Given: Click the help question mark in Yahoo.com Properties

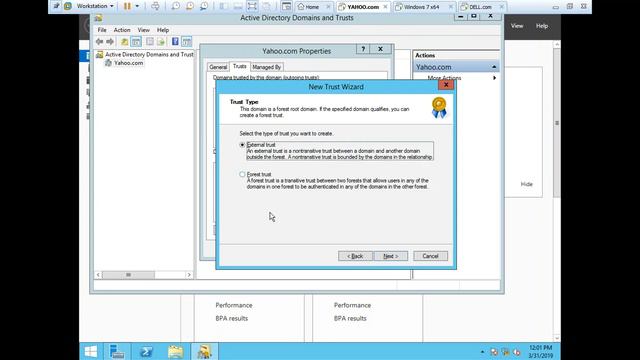Looking at the screenshot, I should pyautogui.click(x=363, y=49).
